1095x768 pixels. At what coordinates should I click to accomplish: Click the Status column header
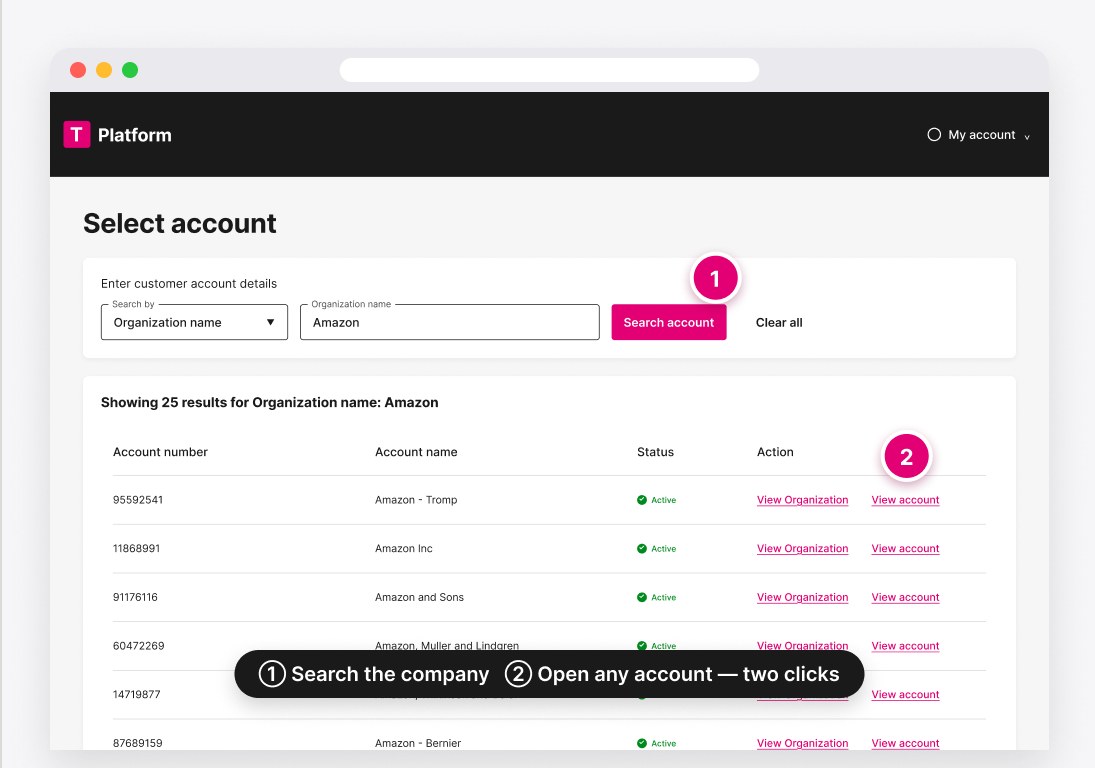coord(655,452)
